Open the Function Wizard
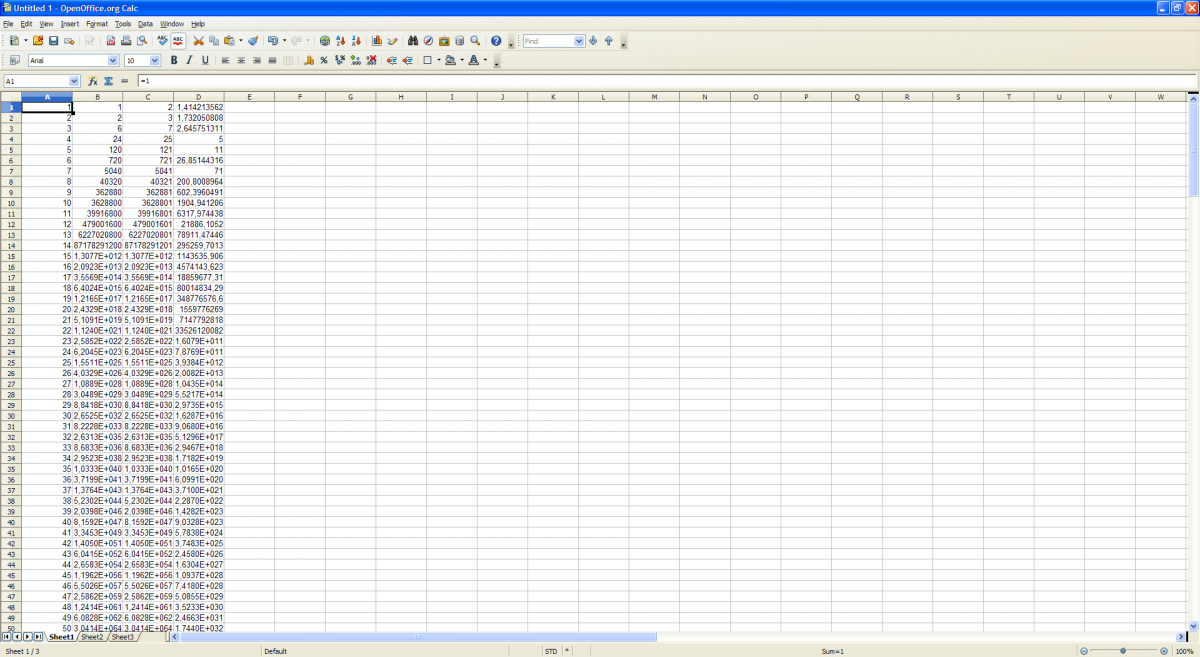Screen dimensions: 1200x657 click(x=93, y=81)
